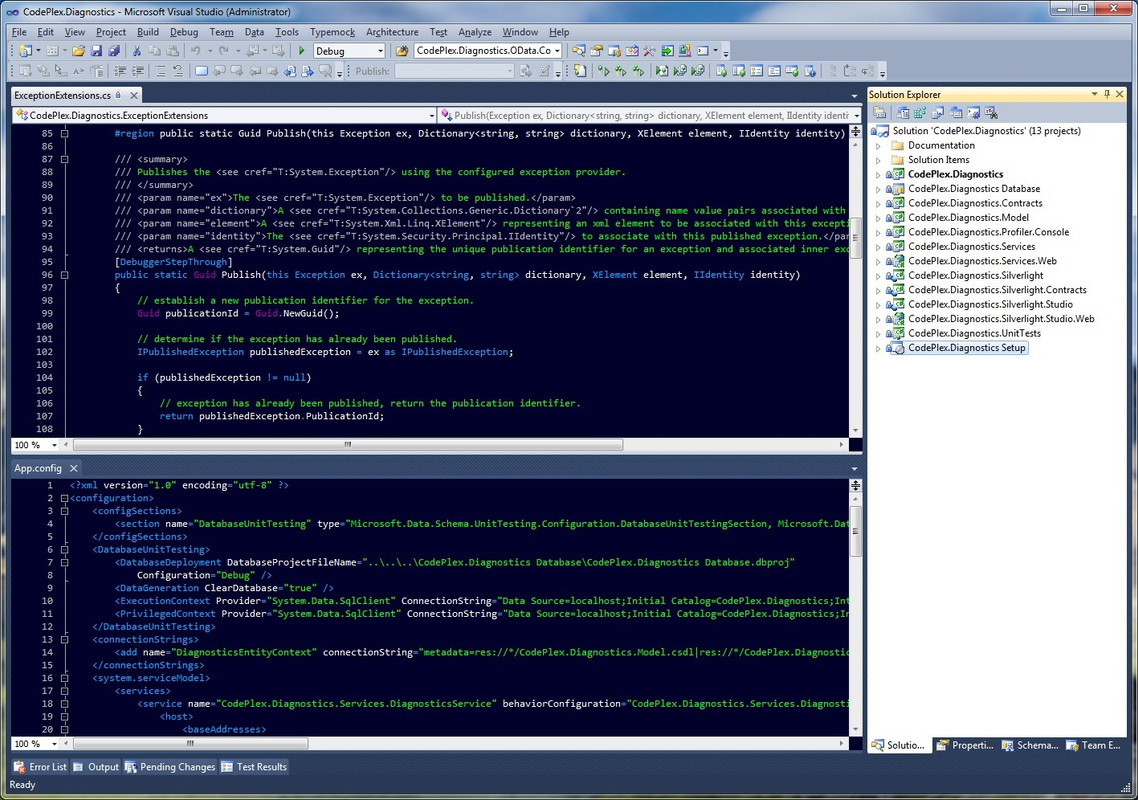Select CodePlex.Diagnostics.Silverlight.Studio.Web project
The image size is (1138, 800).
pos(1001,319)
